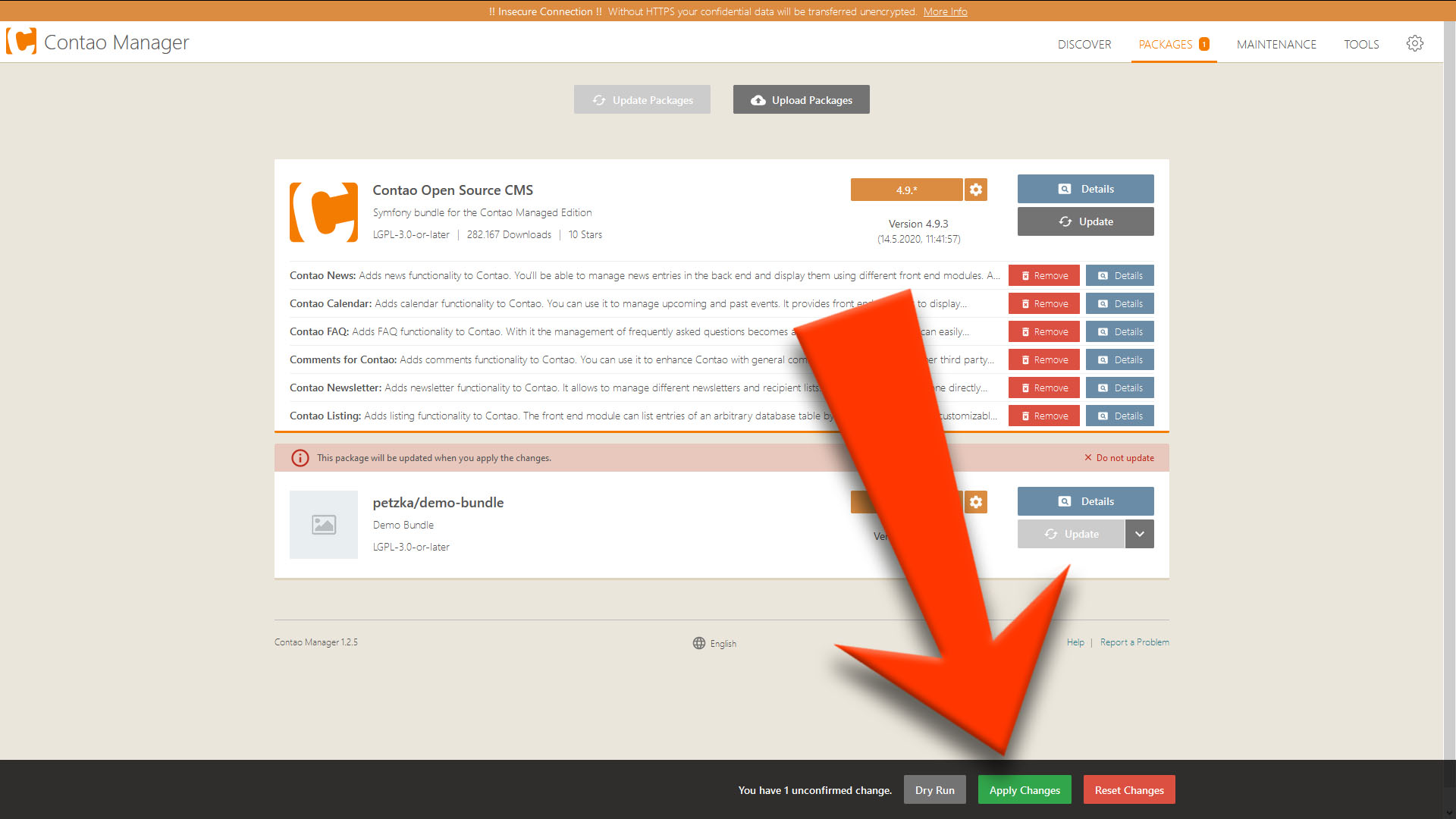View Details of Contao Listing
1456x819 pixels.
pos(1120,416)
